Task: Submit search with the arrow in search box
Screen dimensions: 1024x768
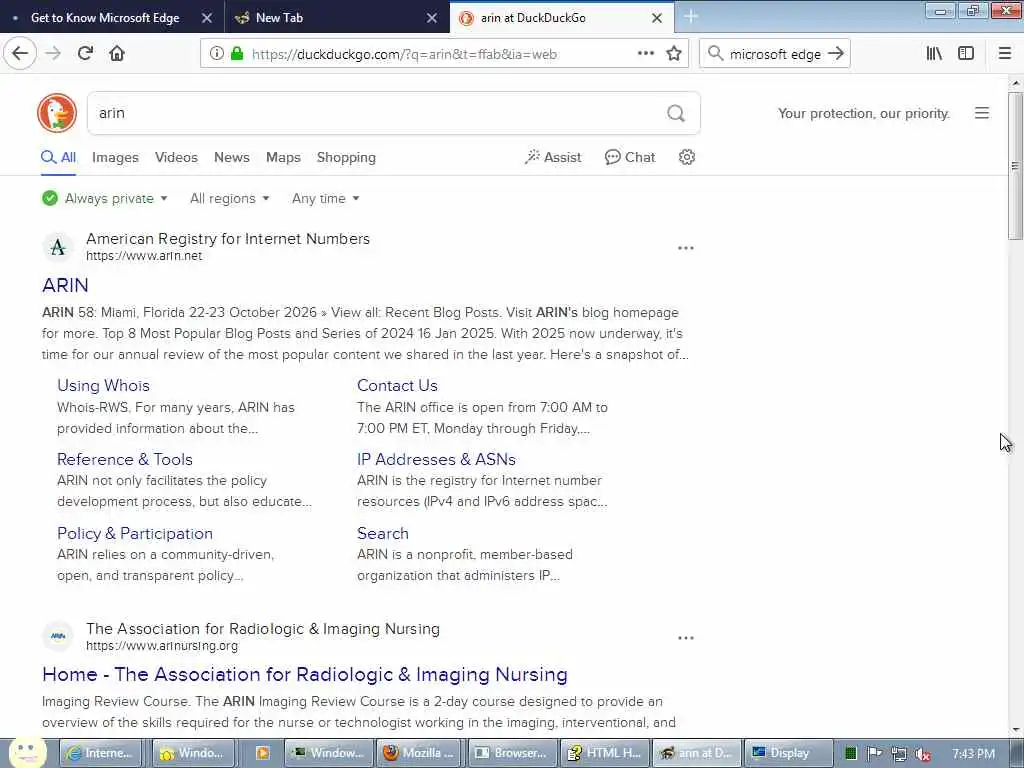Action: pos(836,54)
